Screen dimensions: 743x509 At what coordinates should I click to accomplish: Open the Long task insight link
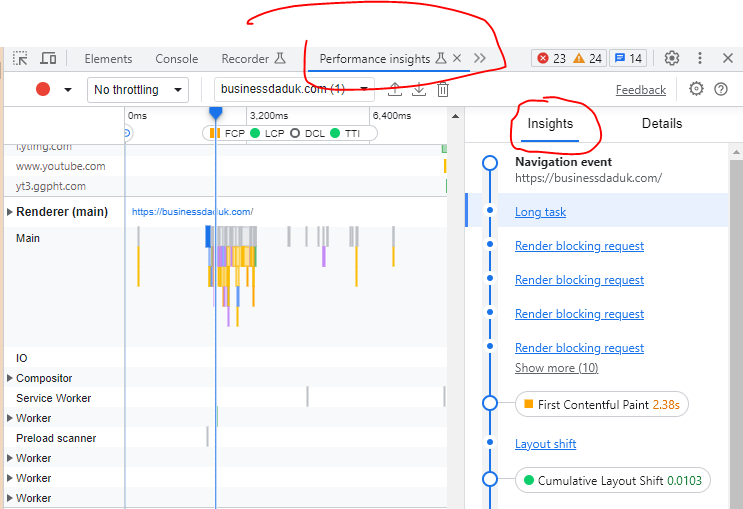pos(540,212)
